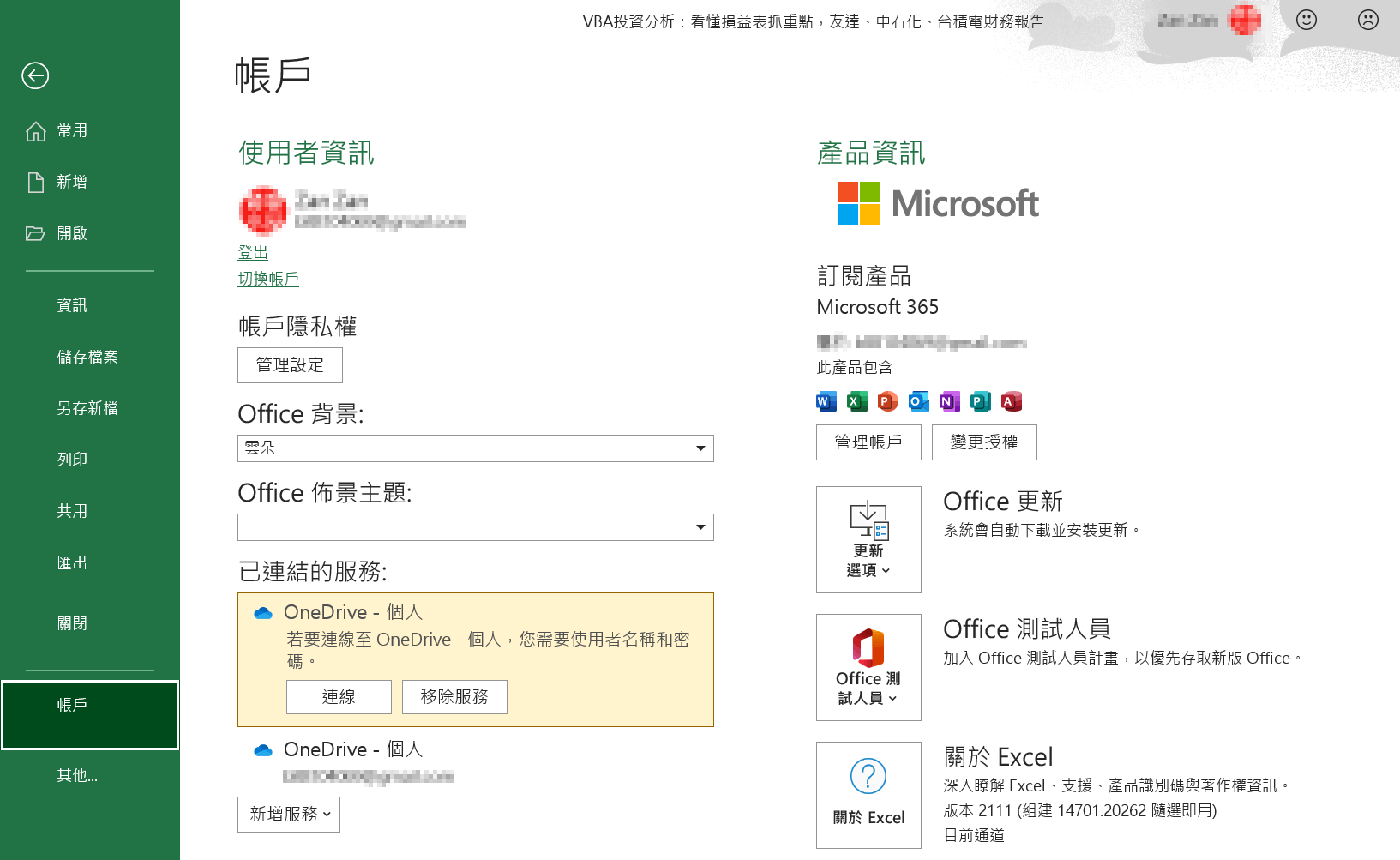Click the Microsoft 365 subscription text
The height and width of the screenshot is (860, 1400).
pos(877,307)
